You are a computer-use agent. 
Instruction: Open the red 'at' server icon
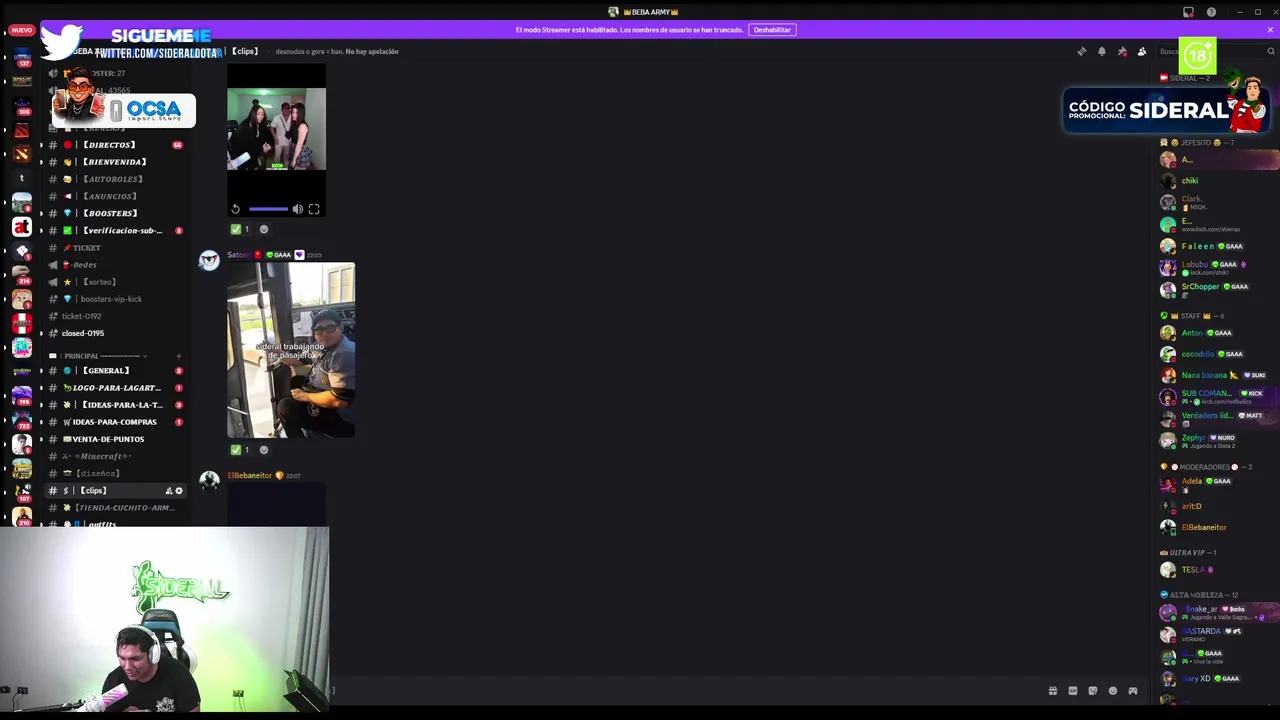(x=22, y=227)
